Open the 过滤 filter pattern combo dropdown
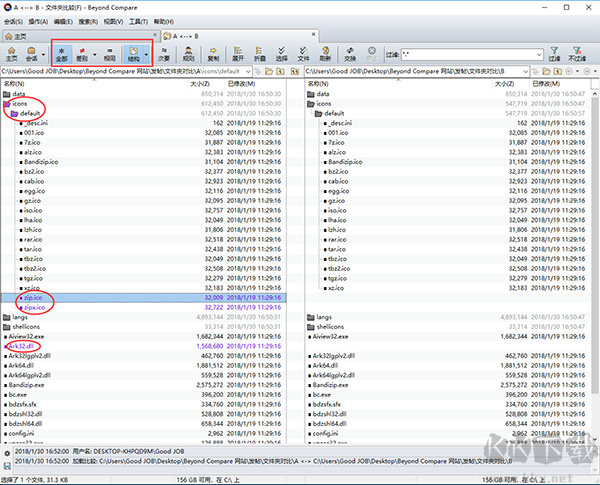 pyautogui.click(x=539, y=54)
